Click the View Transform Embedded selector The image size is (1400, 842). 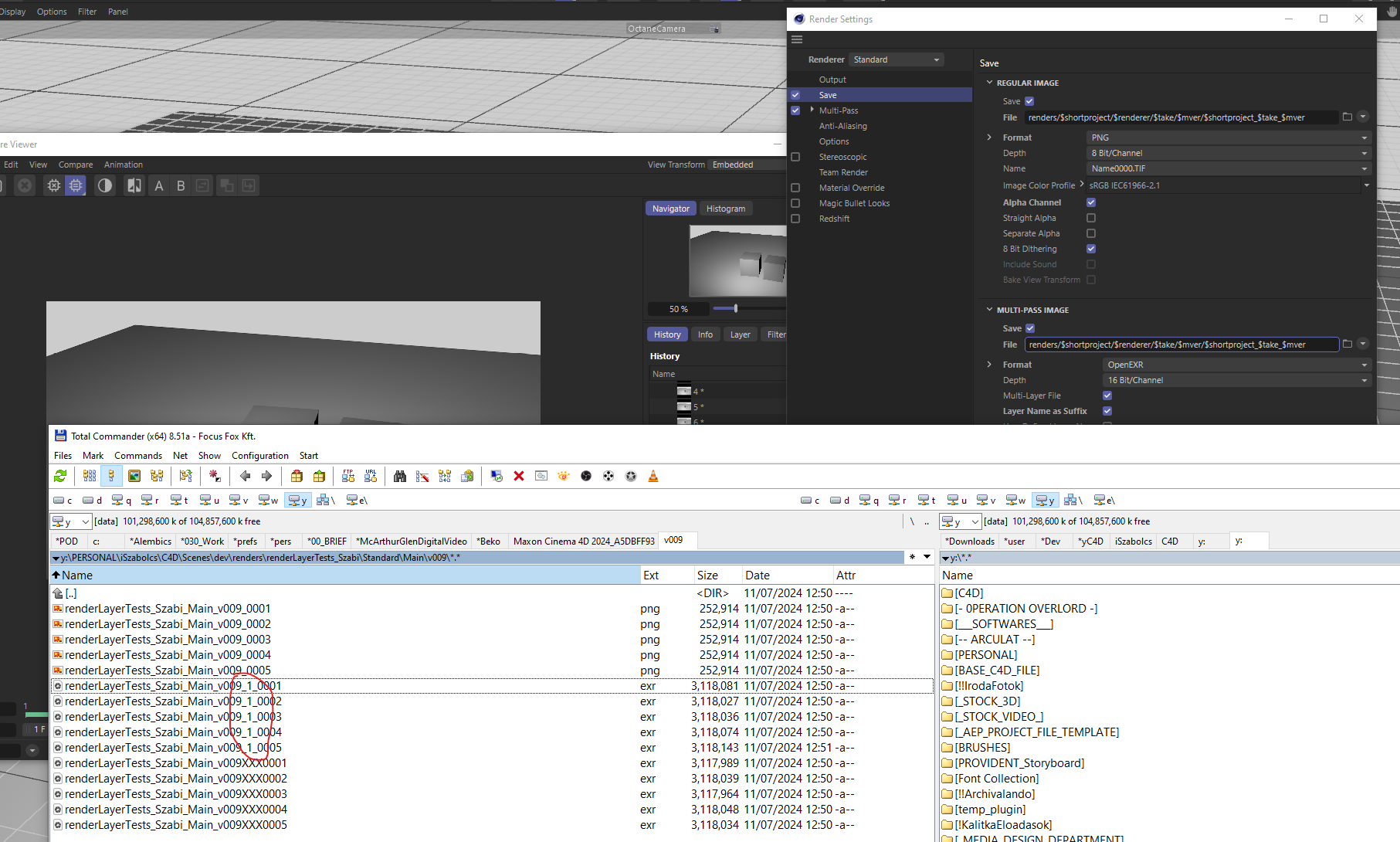tap(747, 165)
